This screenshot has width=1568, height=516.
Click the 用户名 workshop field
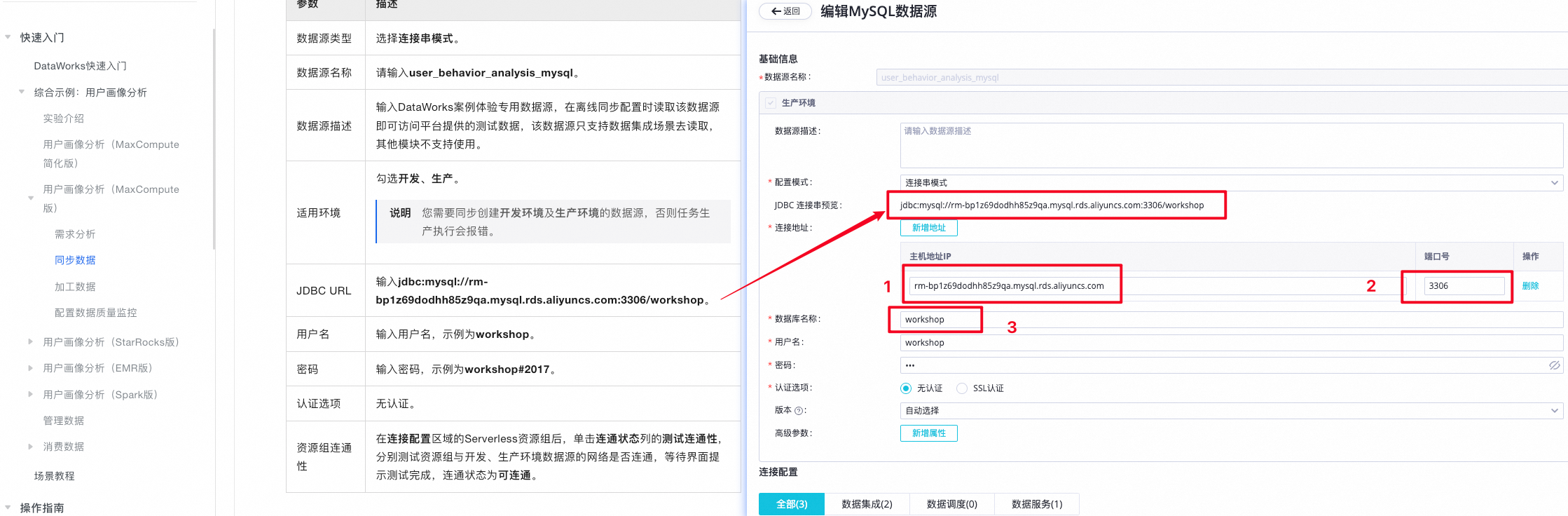click(x=1231, y=343)
